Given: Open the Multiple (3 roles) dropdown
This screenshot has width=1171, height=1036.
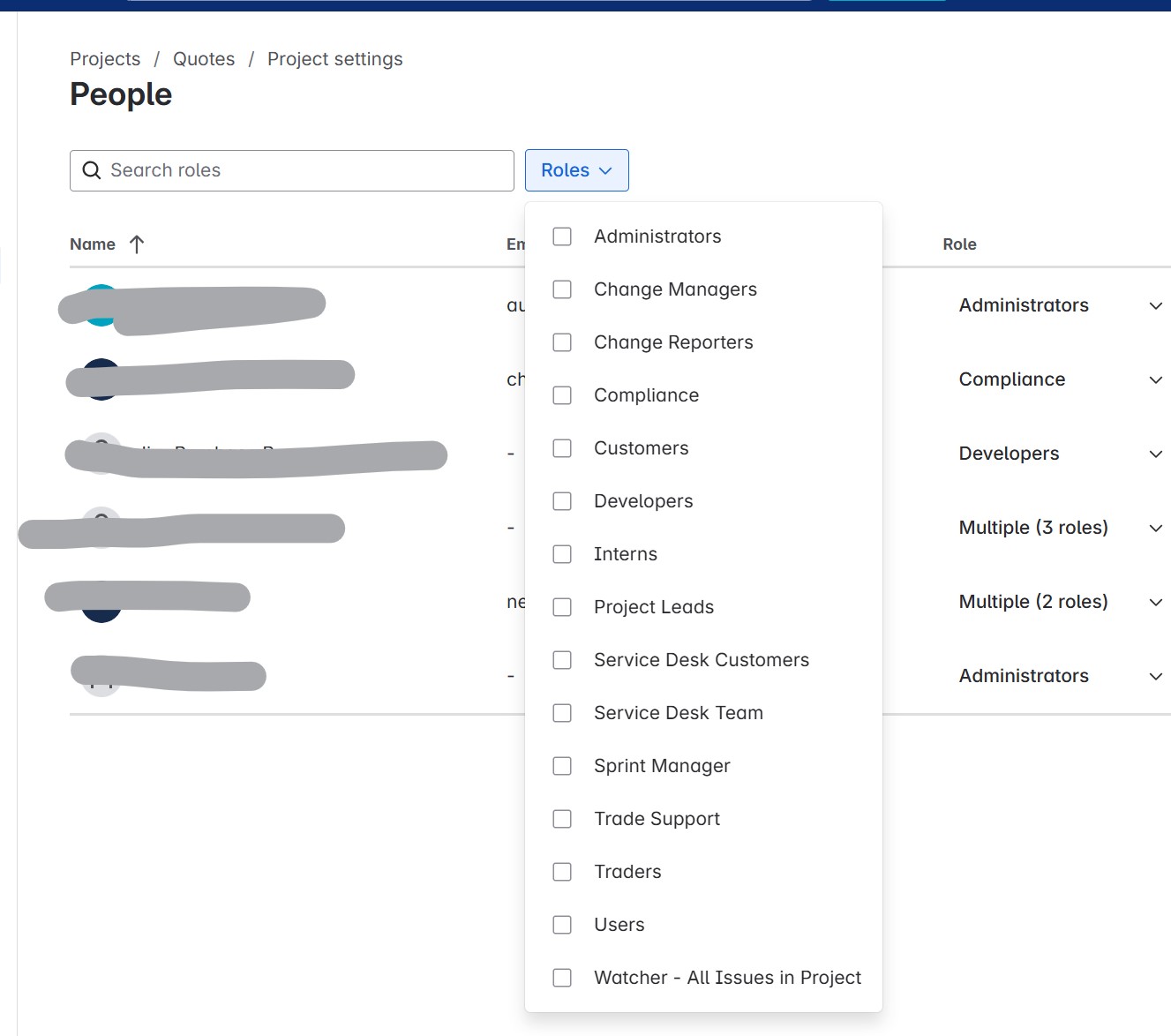Looking at the screenshot, I should [1156, 528].
